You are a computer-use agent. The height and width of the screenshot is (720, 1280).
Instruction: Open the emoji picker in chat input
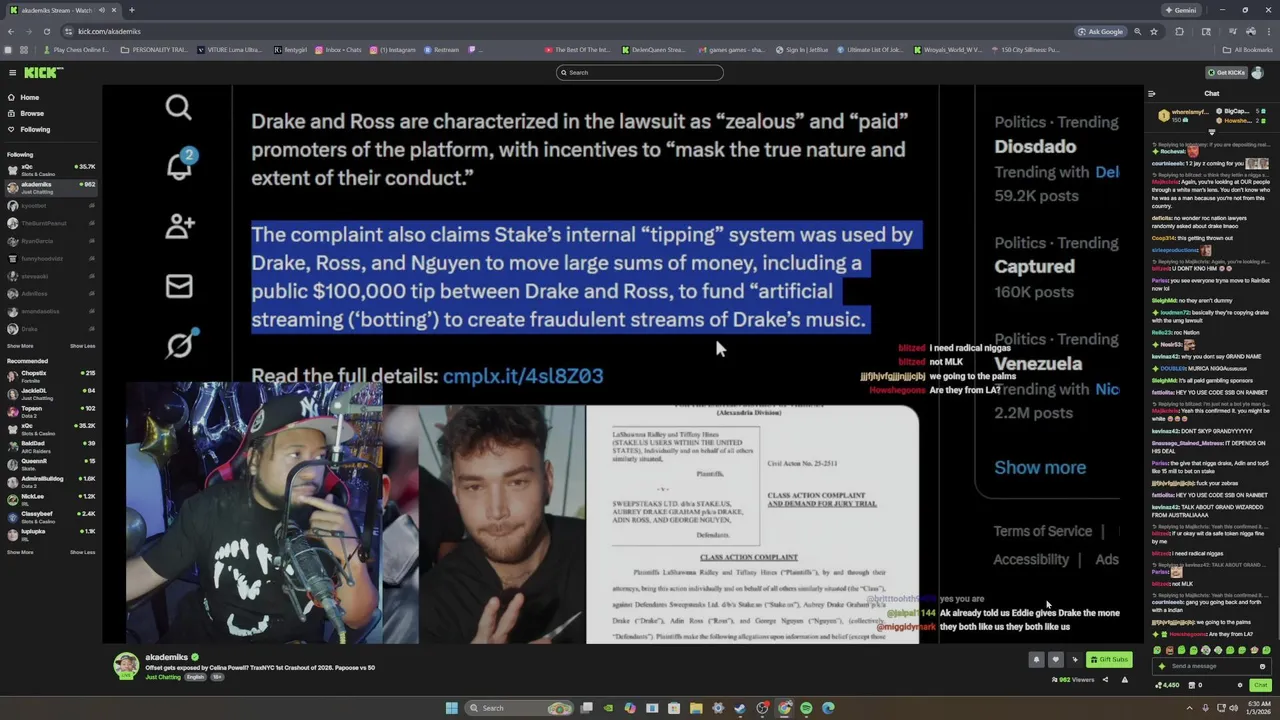point(1262,666)
